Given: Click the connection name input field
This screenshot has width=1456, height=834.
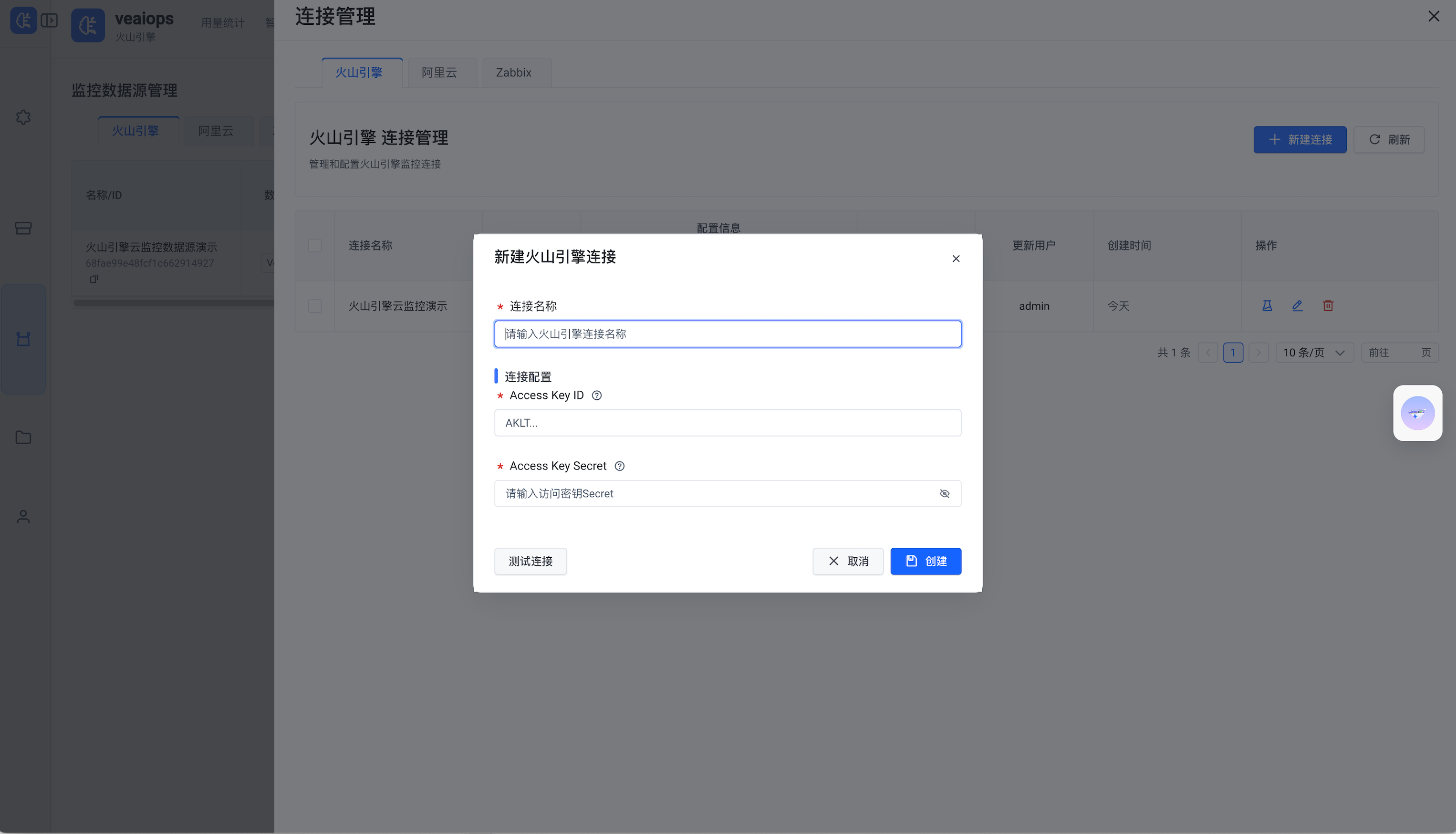Looking at the screenshot, I should pyautogui.click(x=727, y=334).
